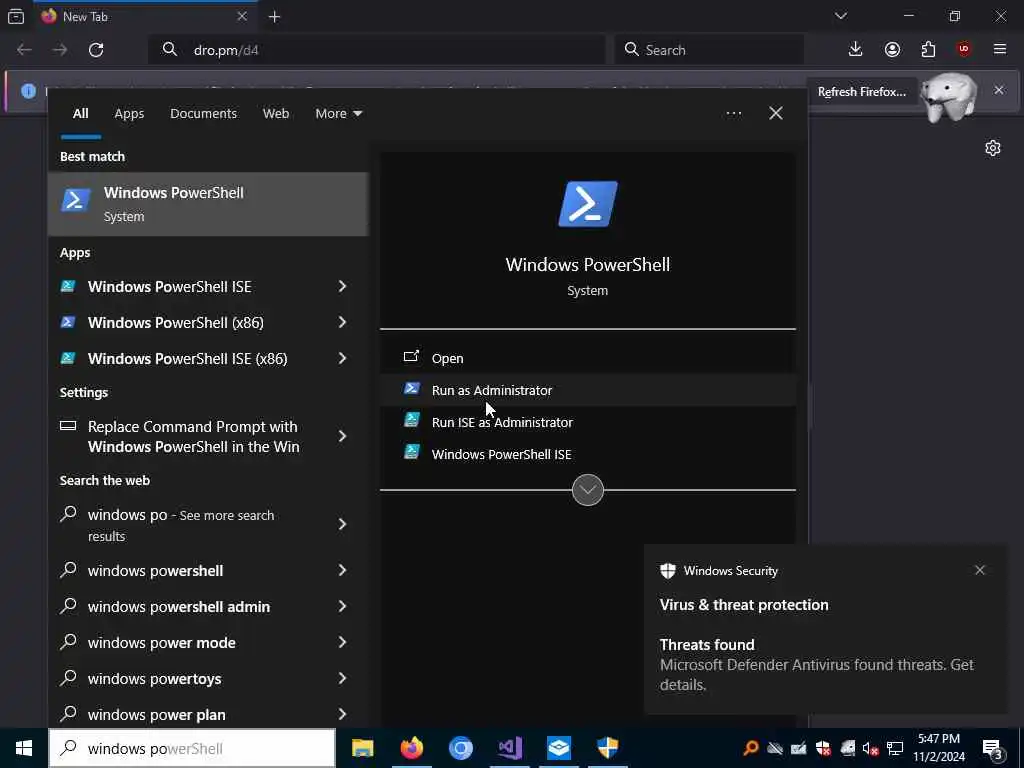
Task: Click Firefox forward arrow
Action: tap(60, 50)
